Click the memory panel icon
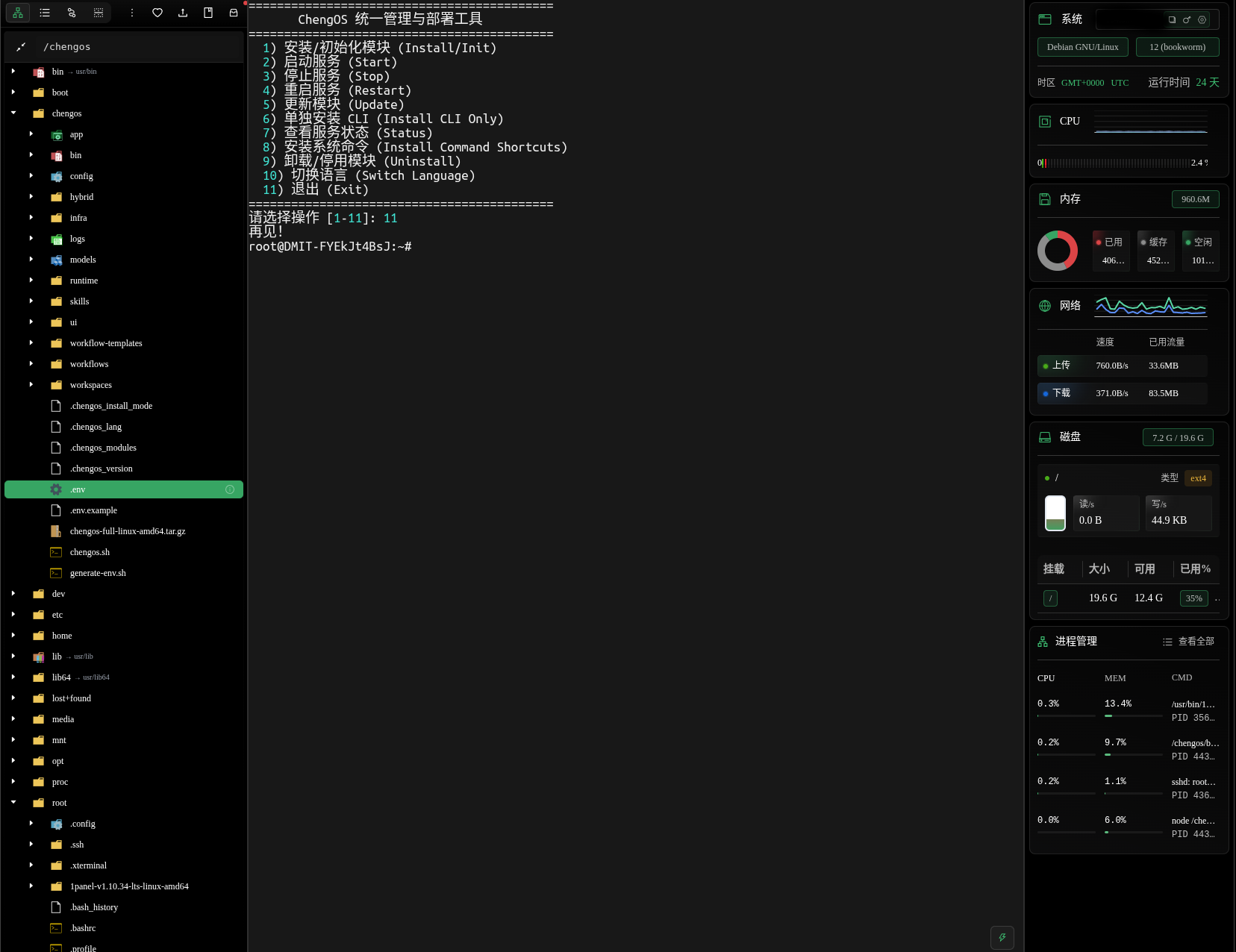The height and width of the screenshot is (952, 1236). (x=1045, y=199)
